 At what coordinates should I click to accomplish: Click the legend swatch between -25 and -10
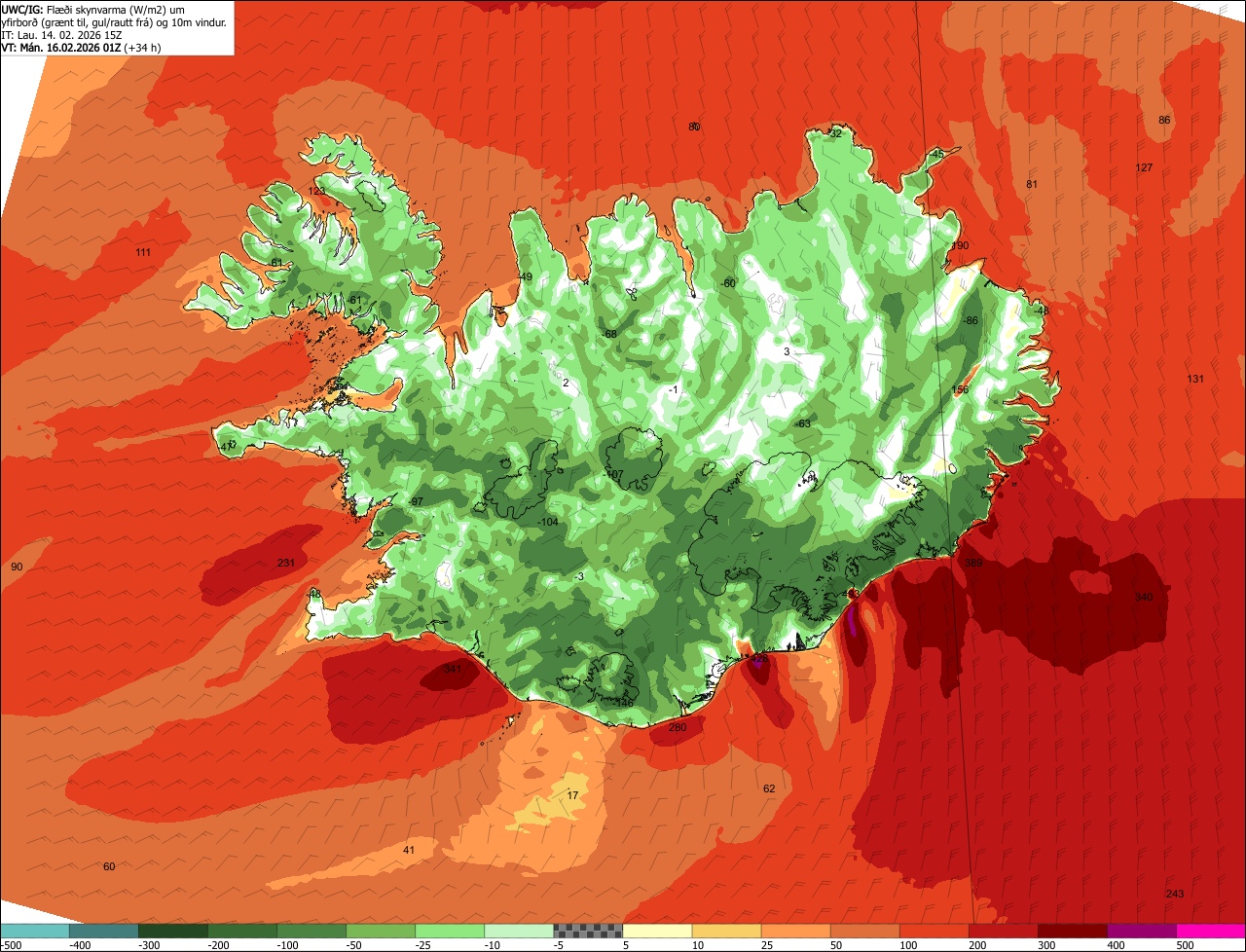click(450, 931)
